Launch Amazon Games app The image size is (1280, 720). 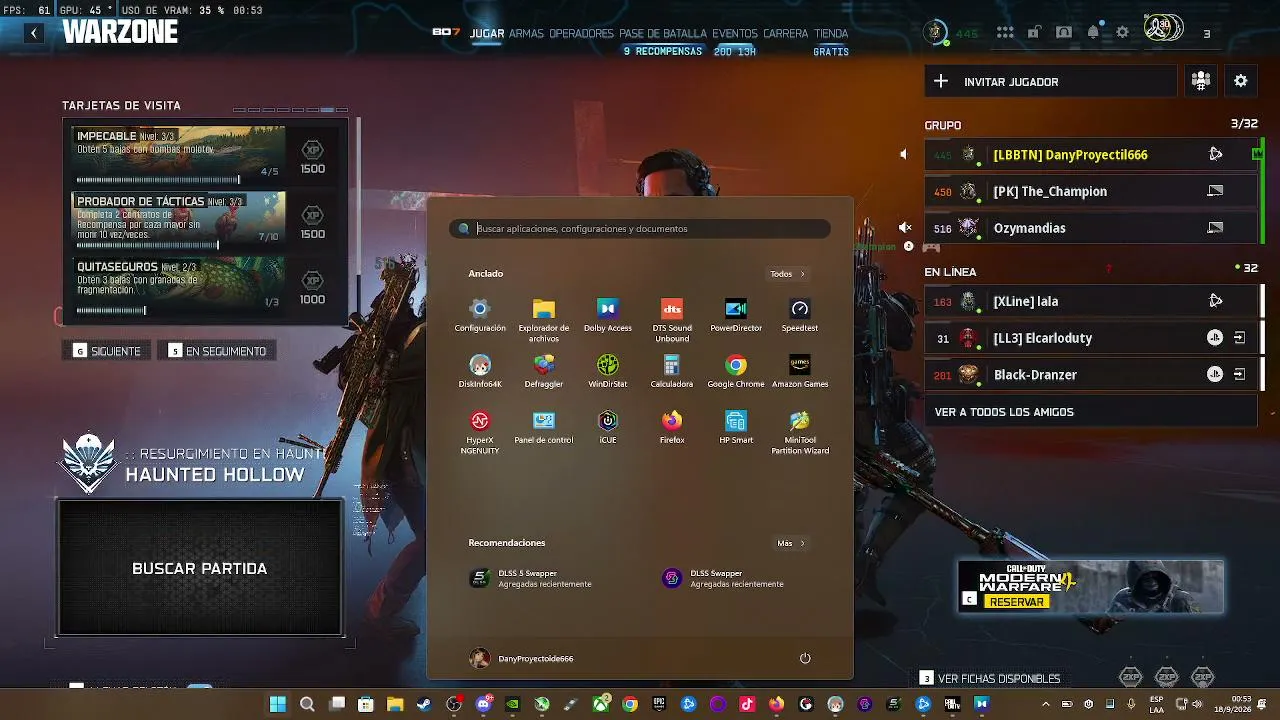pyautogui.click(x=800, y=371)
